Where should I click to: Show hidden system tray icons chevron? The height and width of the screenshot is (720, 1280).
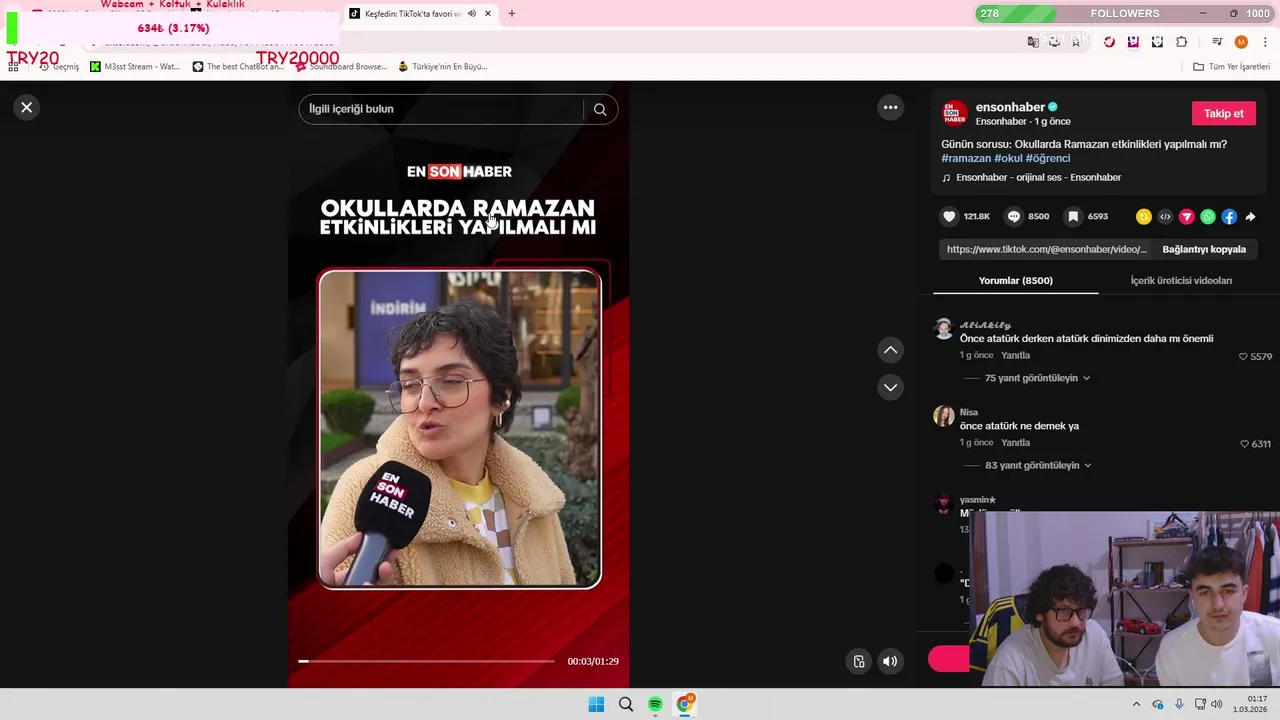click(x=1136, y=704)
